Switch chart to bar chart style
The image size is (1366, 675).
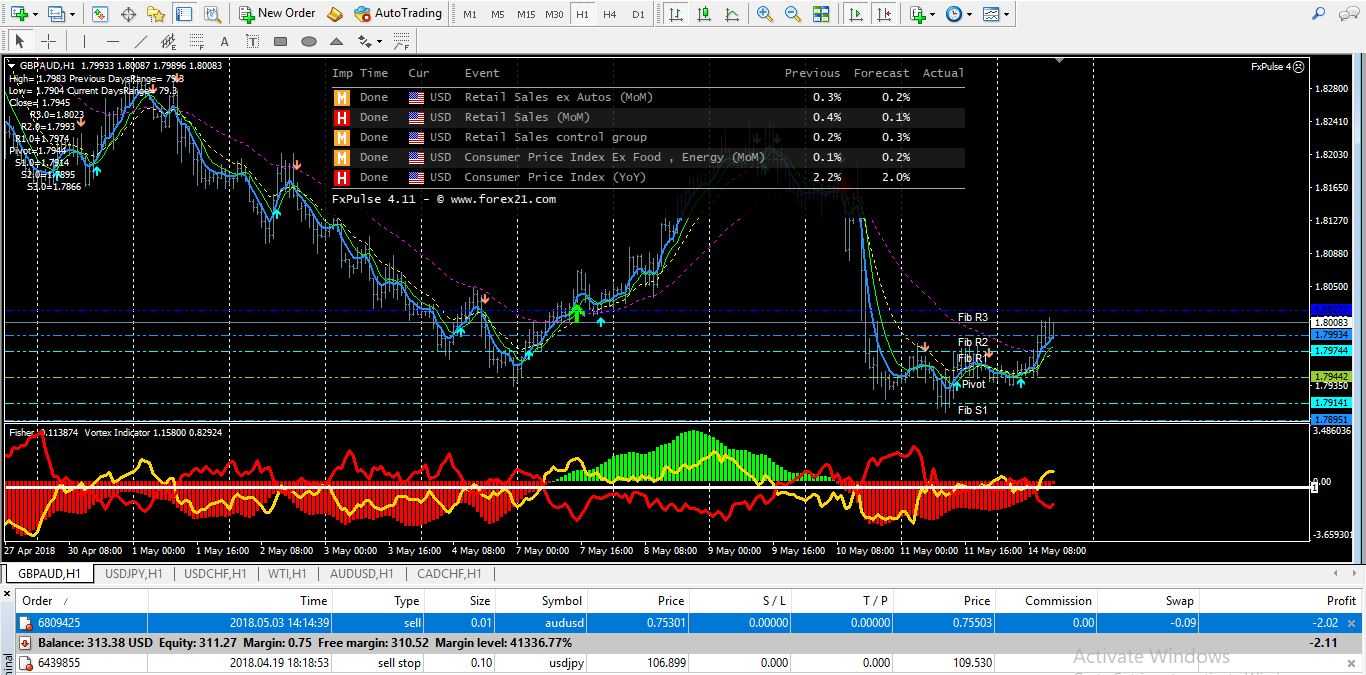[676, 14]
